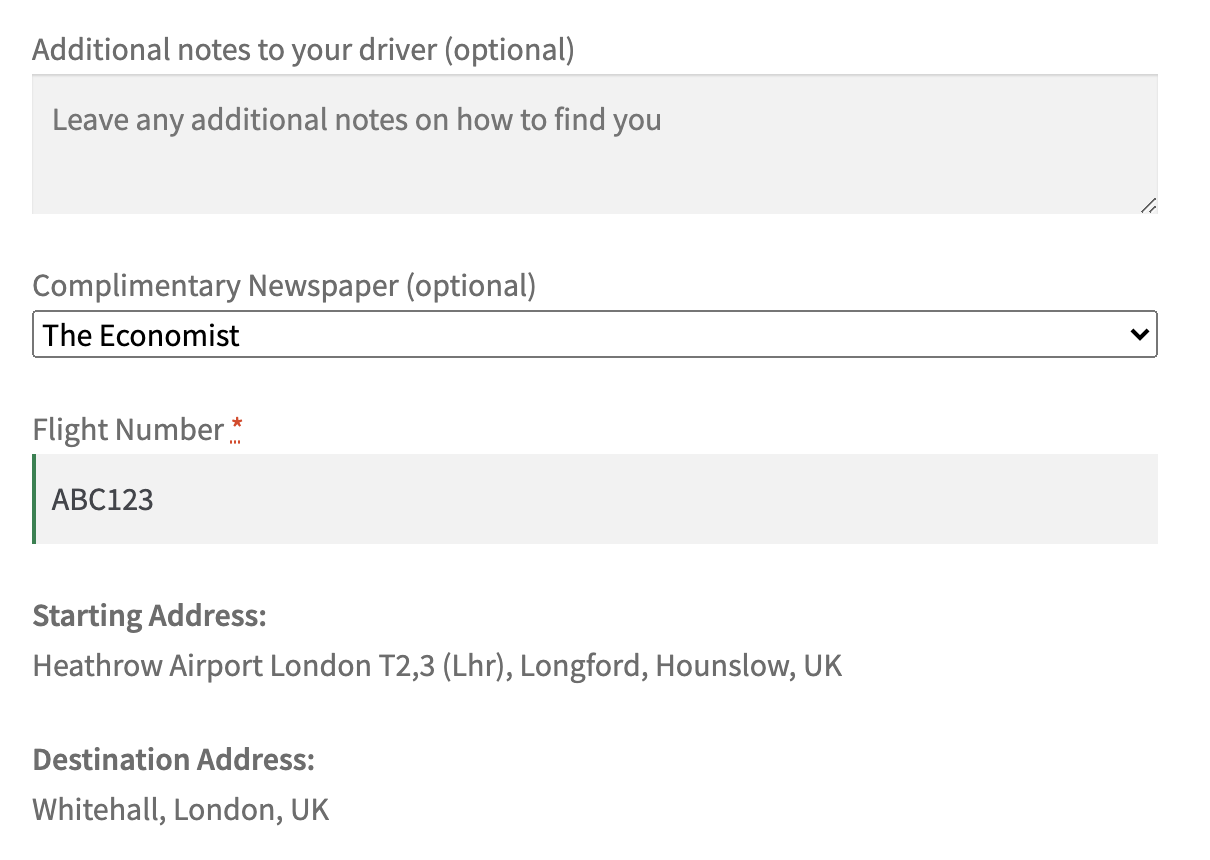Click the 'Leave any additional notes' placeholder
1210x860 pixels.
(x=357, y=120)
